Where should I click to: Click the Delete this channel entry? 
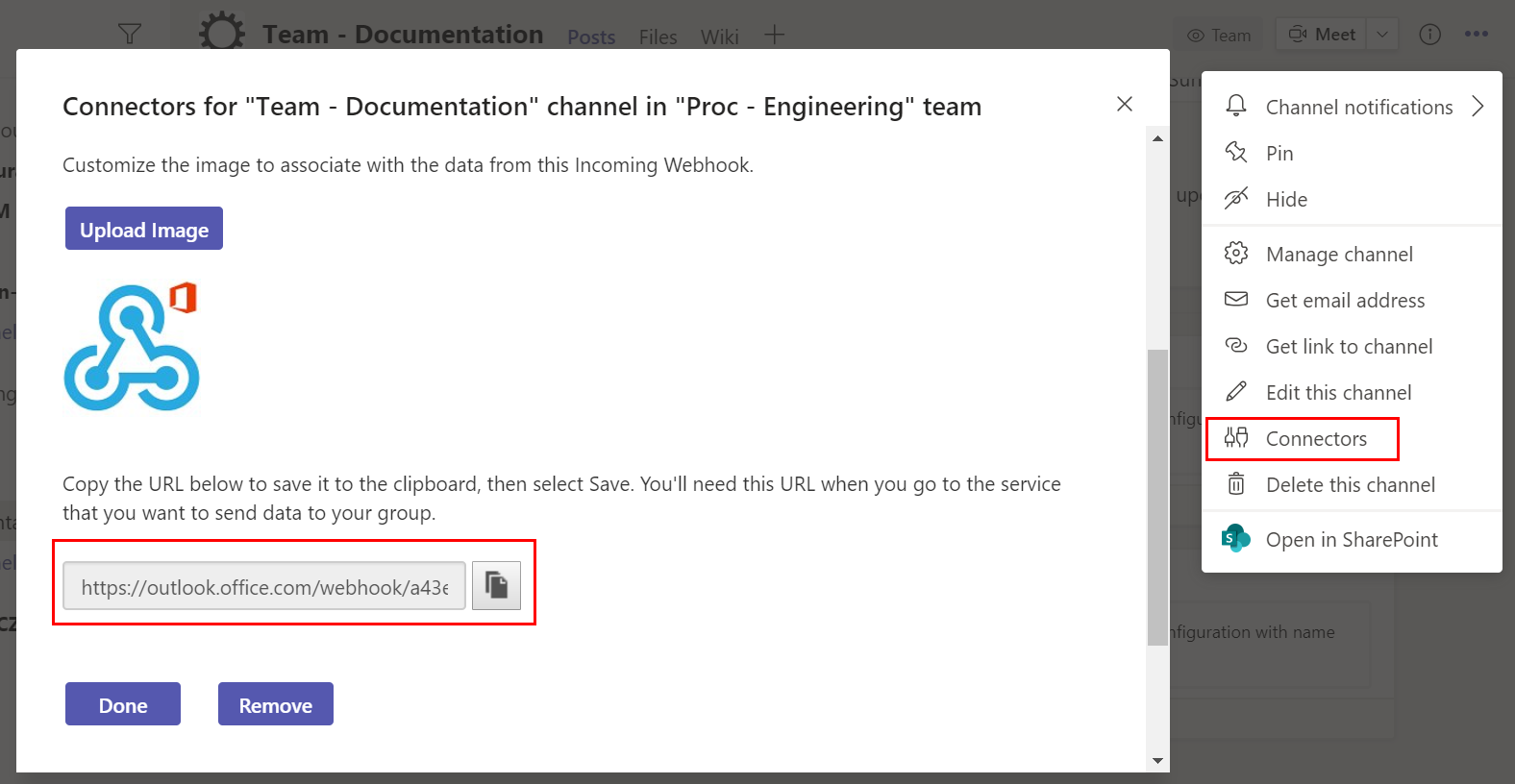pos(1350,485)
